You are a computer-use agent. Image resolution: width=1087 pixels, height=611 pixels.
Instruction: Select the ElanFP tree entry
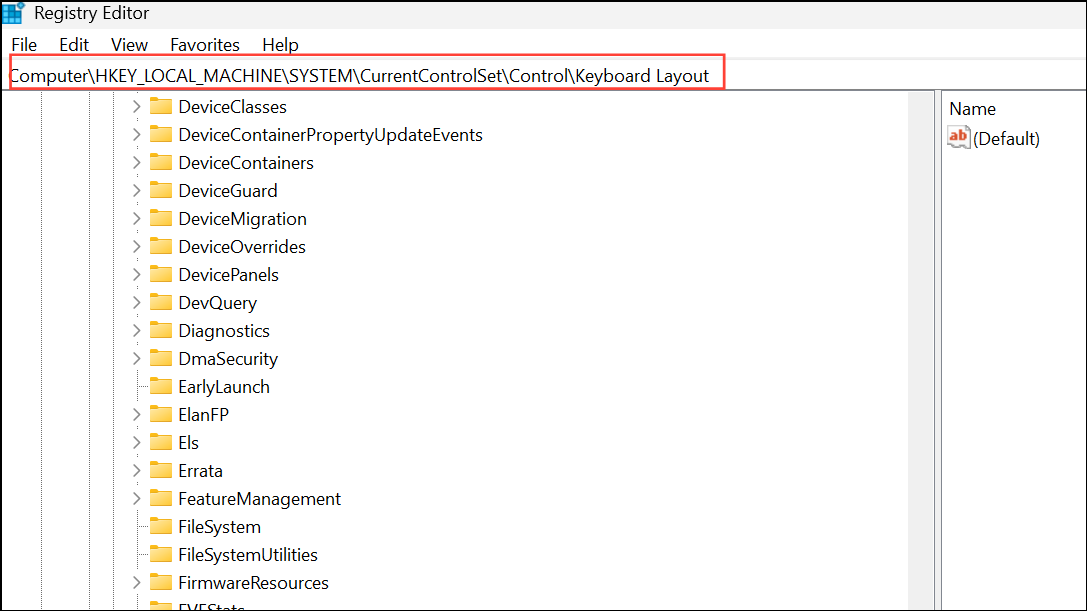(203, 415)
